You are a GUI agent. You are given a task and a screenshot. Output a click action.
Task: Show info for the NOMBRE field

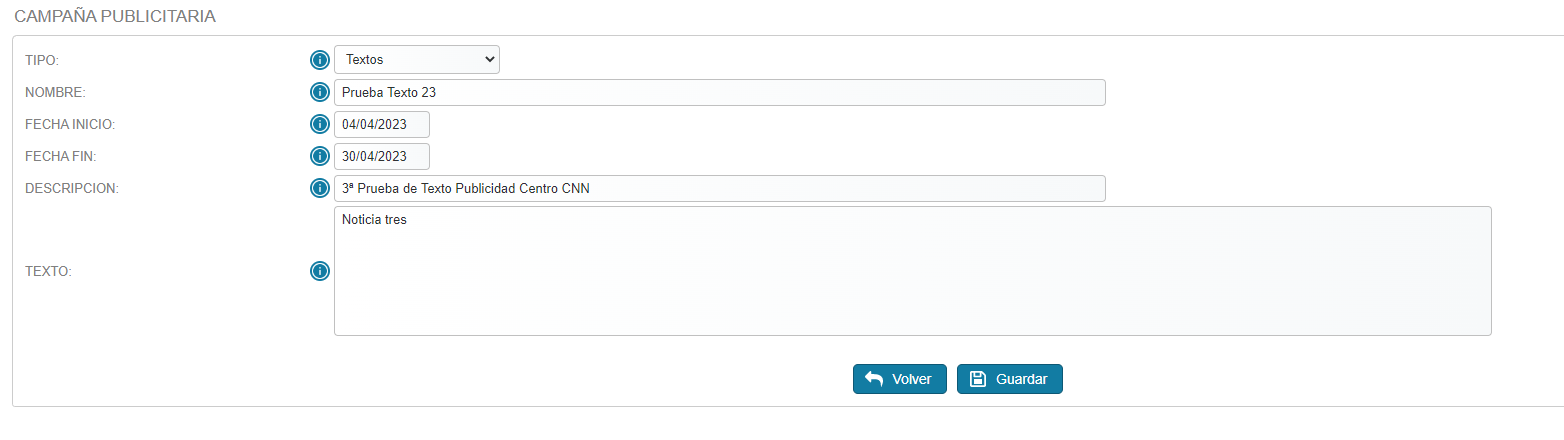(x=320, y=92)
